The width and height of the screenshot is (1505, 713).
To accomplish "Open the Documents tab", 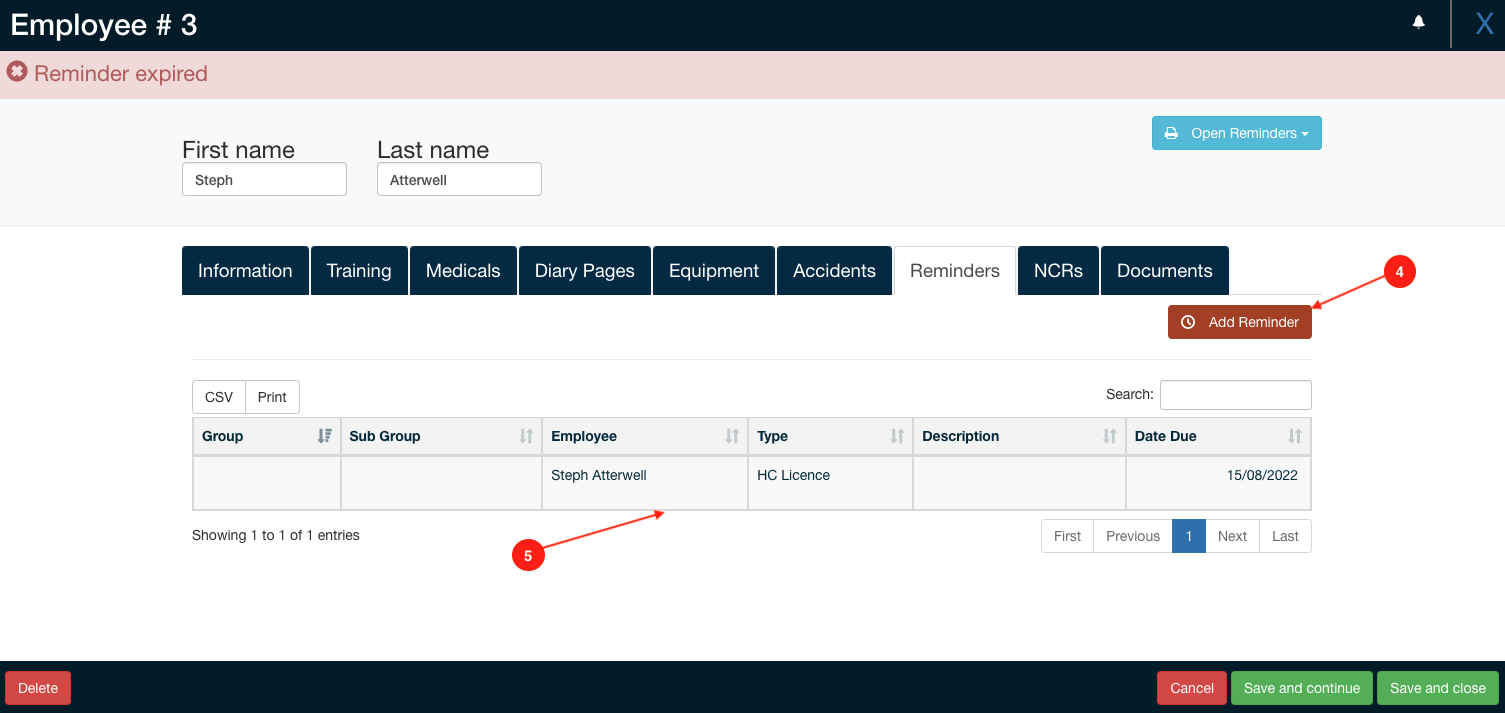I will click(x=1164, y=271).
